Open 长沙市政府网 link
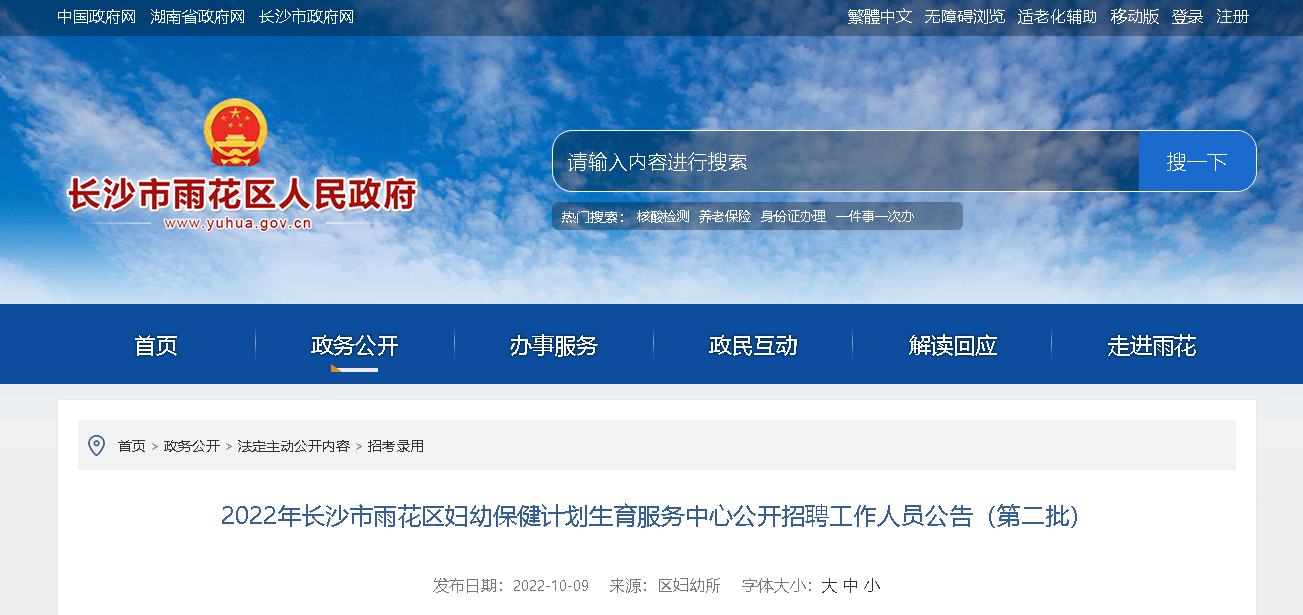The height and width of the screenshot is (615, 1303). tap(306, 17)
